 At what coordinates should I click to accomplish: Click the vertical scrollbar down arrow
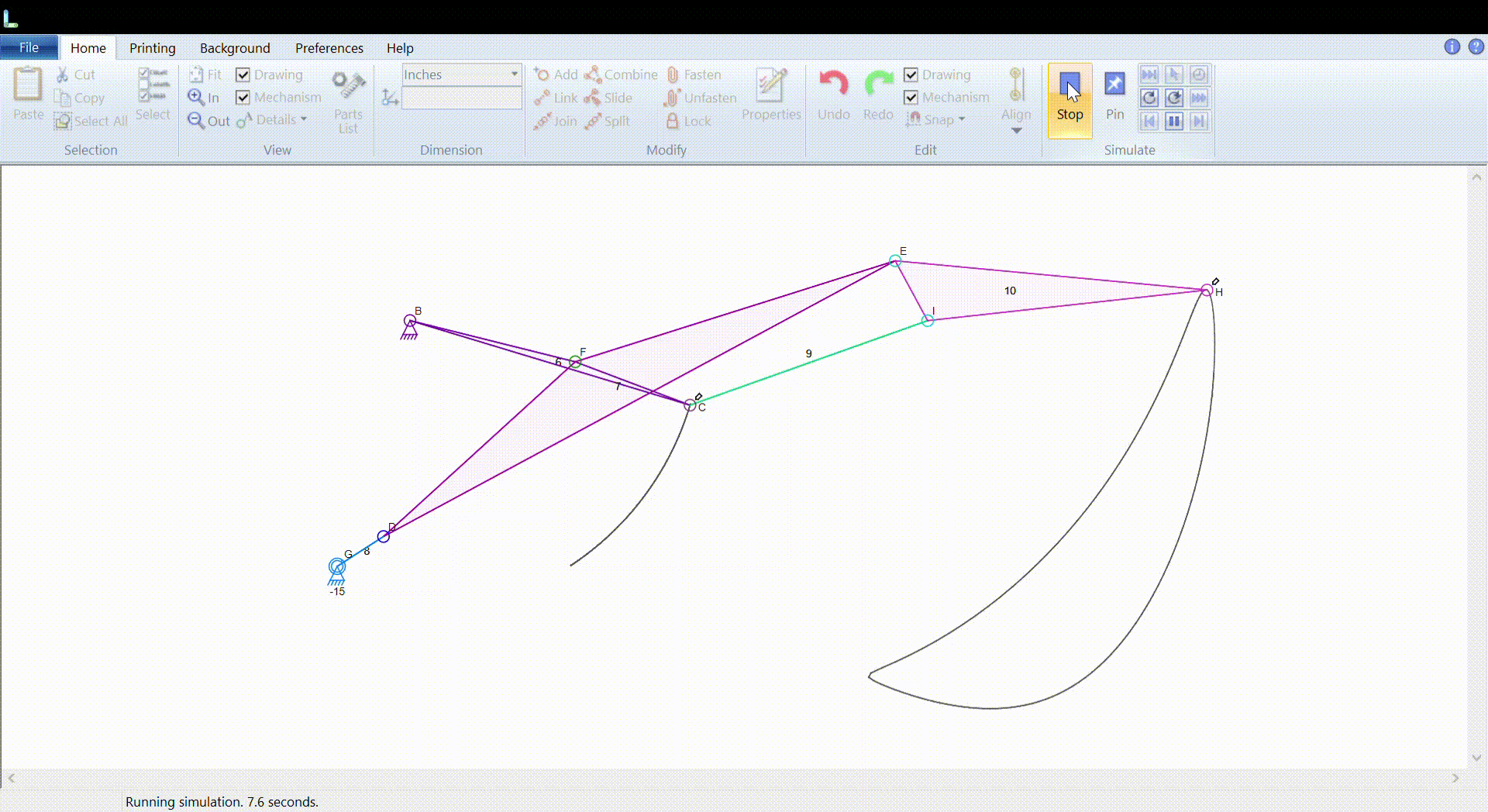click(1476, 758)
